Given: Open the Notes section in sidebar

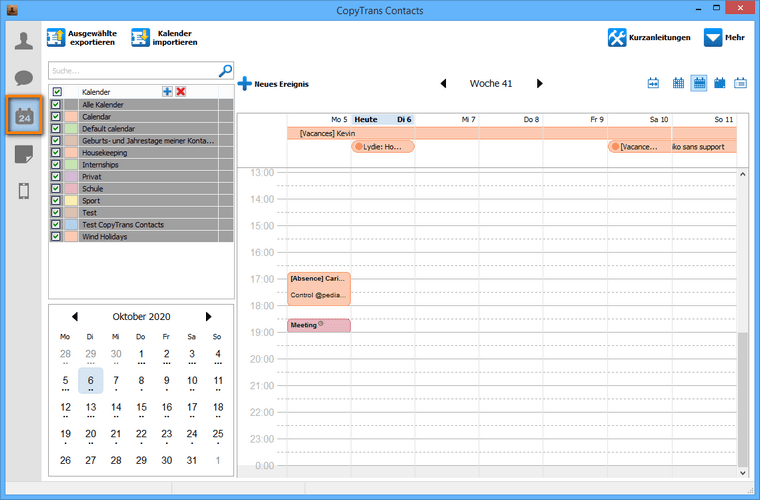Looking at the screenshot, I should [24, 154].
